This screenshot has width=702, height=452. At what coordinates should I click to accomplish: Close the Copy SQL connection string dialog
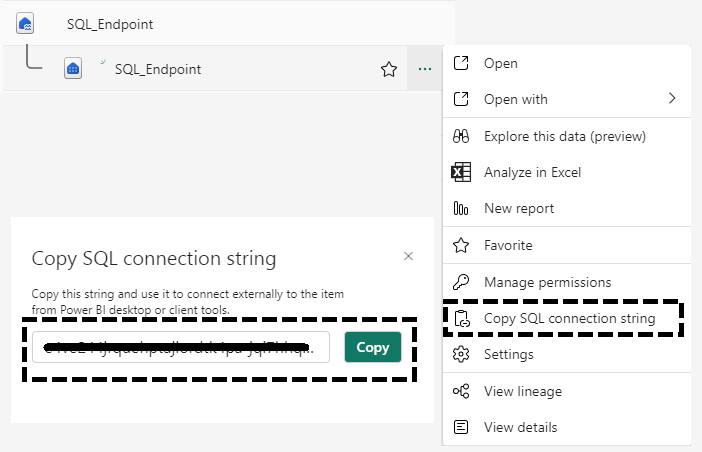(408, 256)
